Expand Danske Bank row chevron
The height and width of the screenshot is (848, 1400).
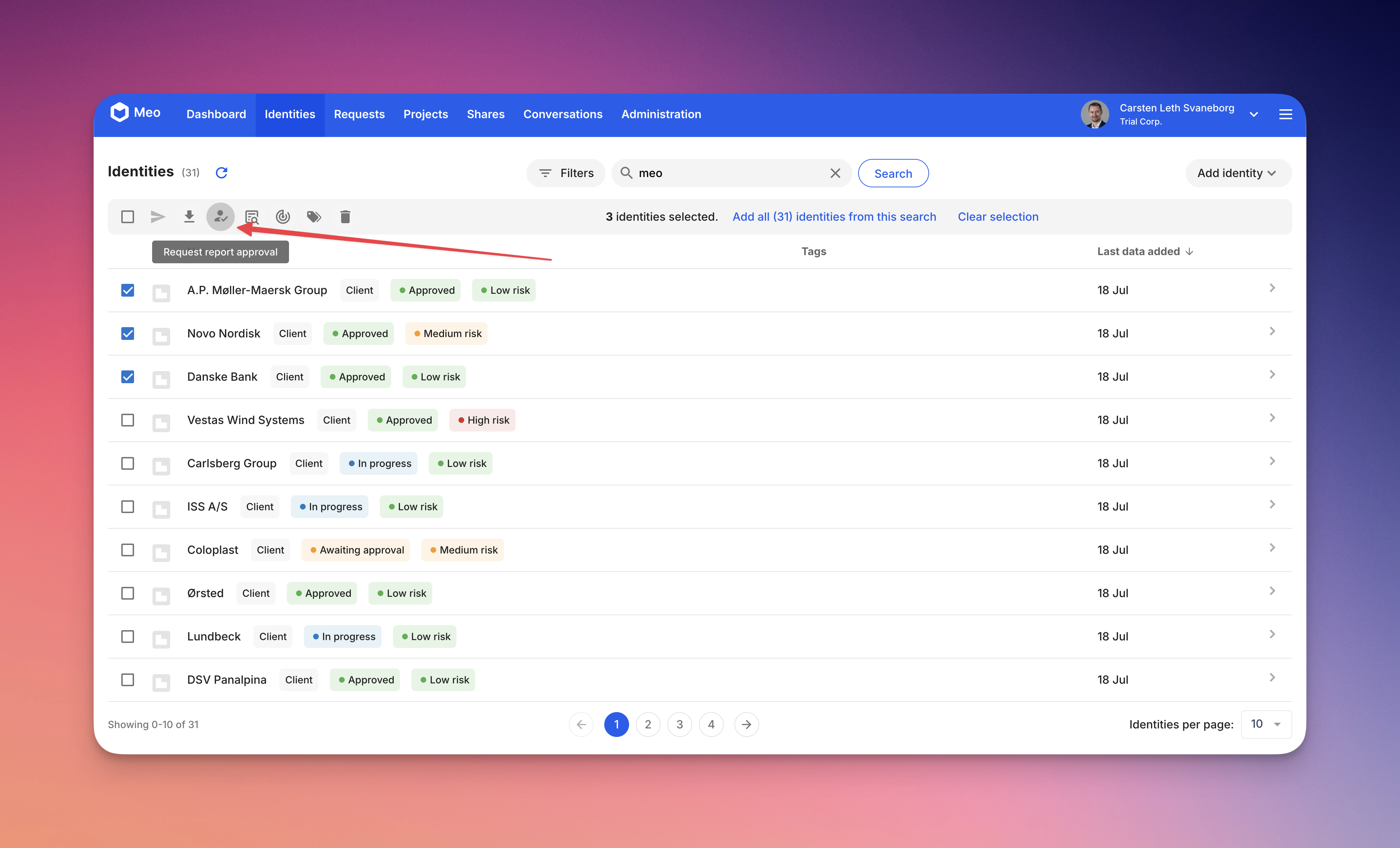(1272, 375)
